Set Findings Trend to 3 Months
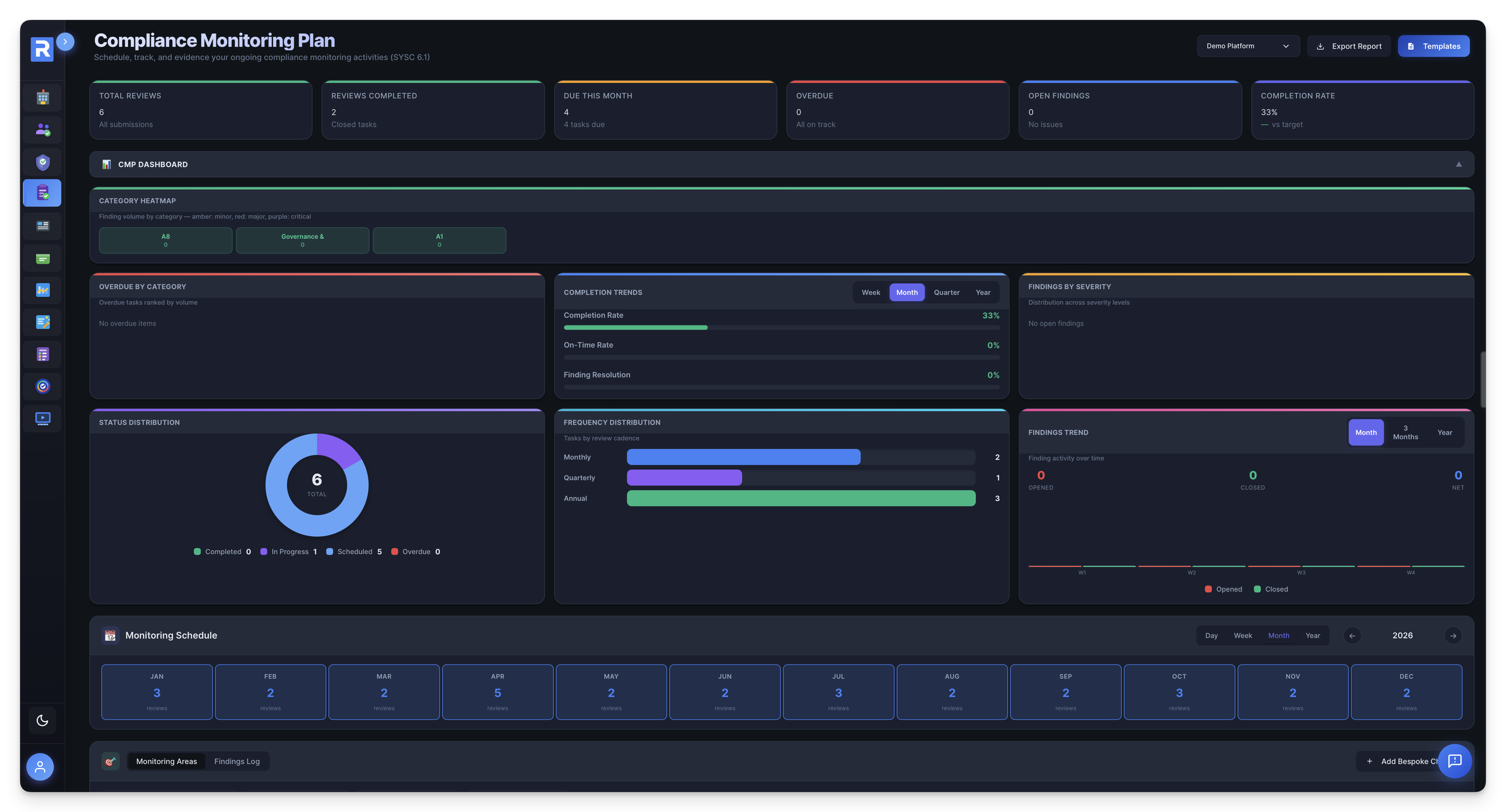The height and width of the screenshot is (812, 1506). point(1405,433)
